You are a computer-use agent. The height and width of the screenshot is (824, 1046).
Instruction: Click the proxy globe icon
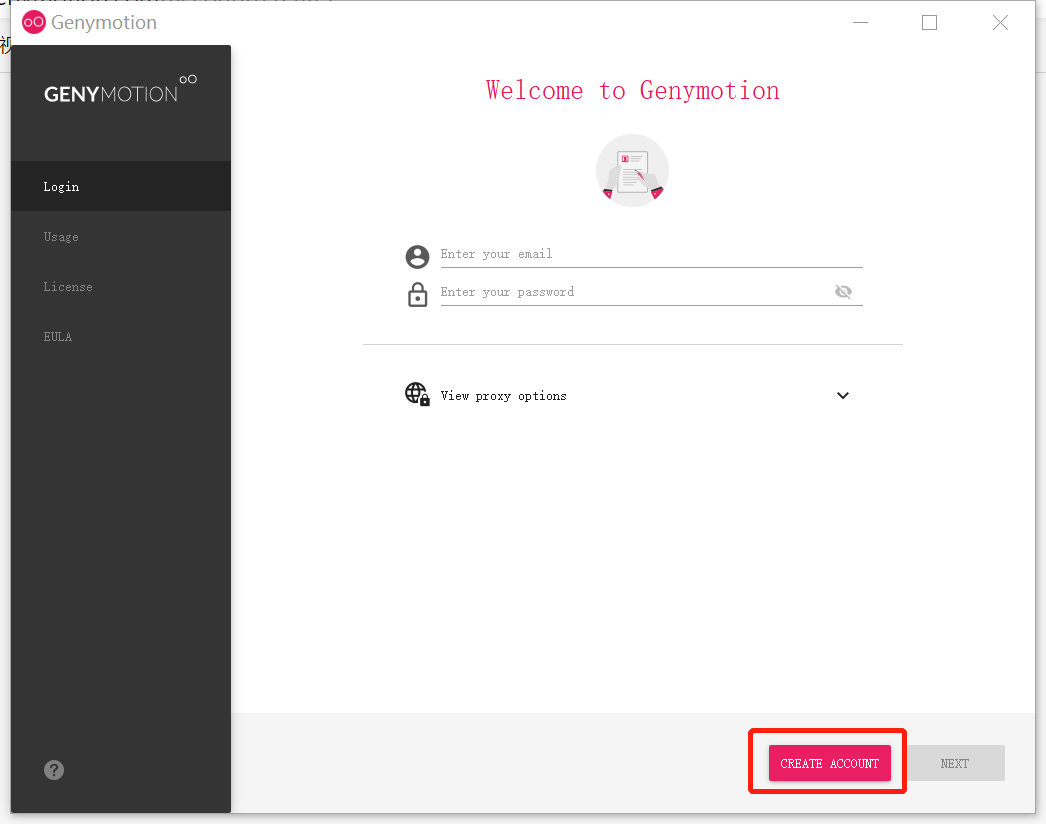pyautogui.click(x=417, y=394)
